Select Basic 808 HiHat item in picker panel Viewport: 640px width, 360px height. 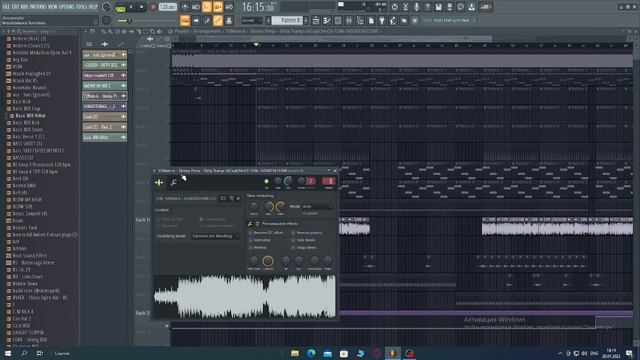104,138
